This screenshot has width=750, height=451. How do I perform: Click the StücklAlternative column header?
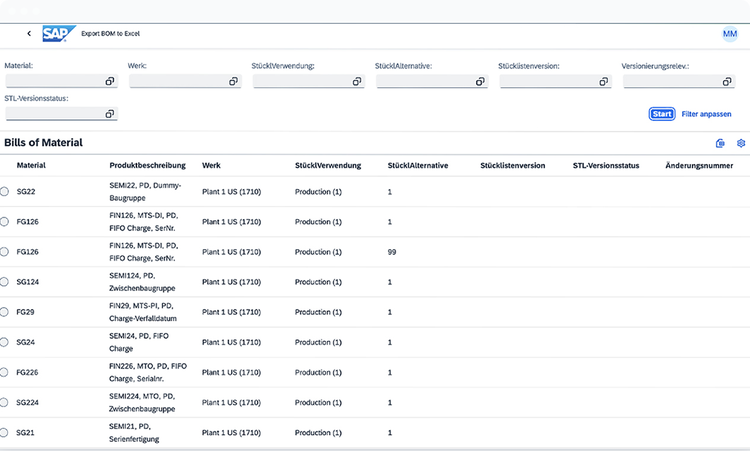coord(418,165)
